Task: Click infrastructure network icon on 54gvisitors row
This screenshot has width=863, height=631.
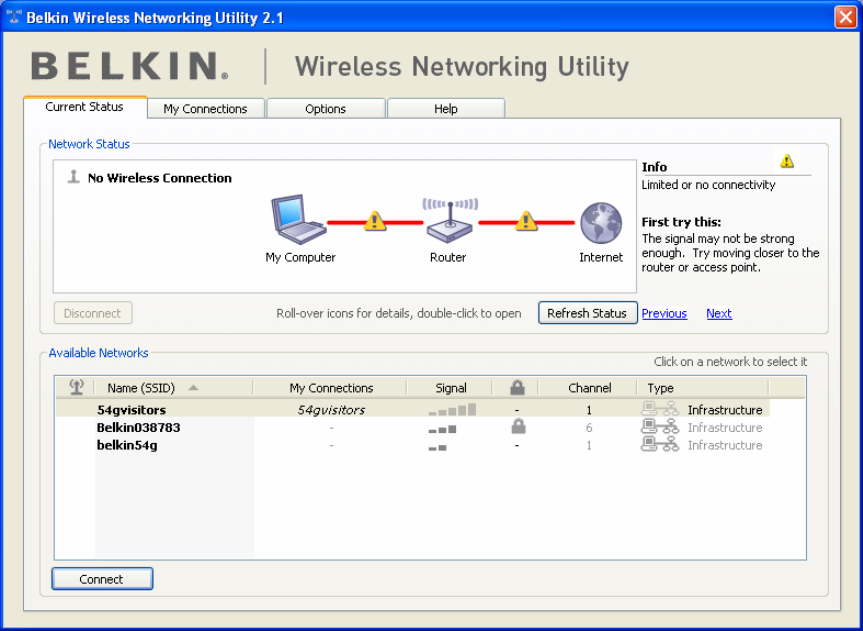Action: tap(660, 409)
